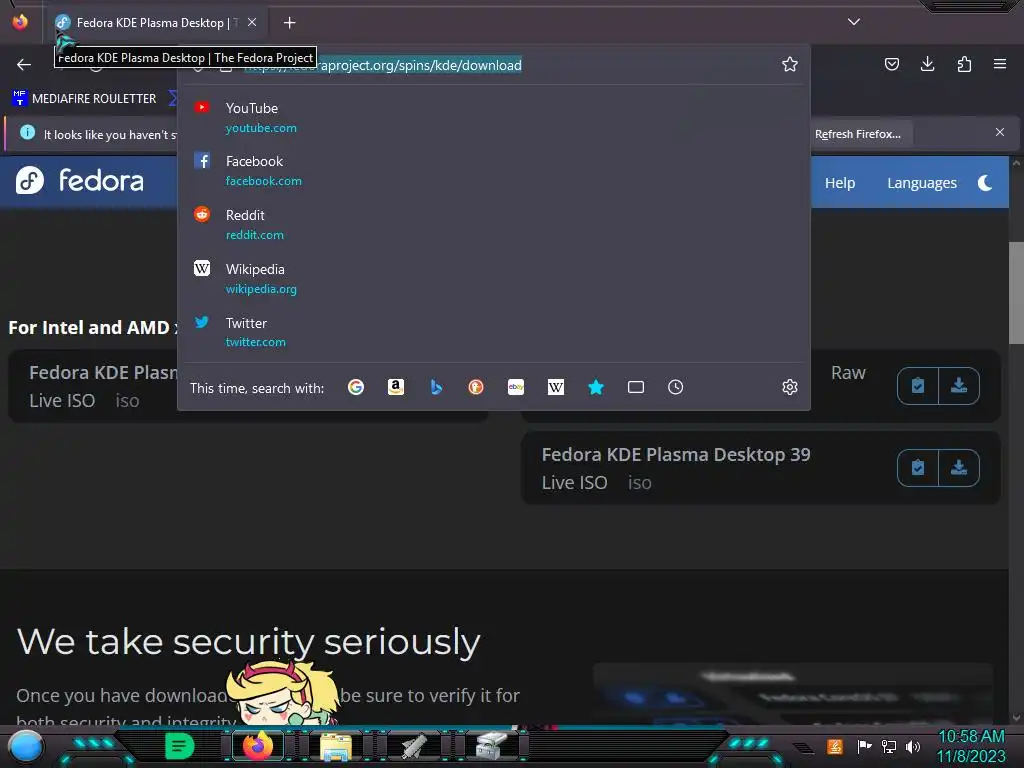Click Firefox icon in the taskbar

coord(258,746)
